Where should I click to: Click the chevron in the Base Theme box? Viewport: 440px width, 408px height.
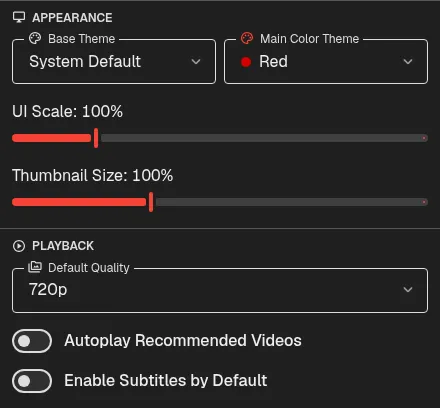(x=196, y=62)
